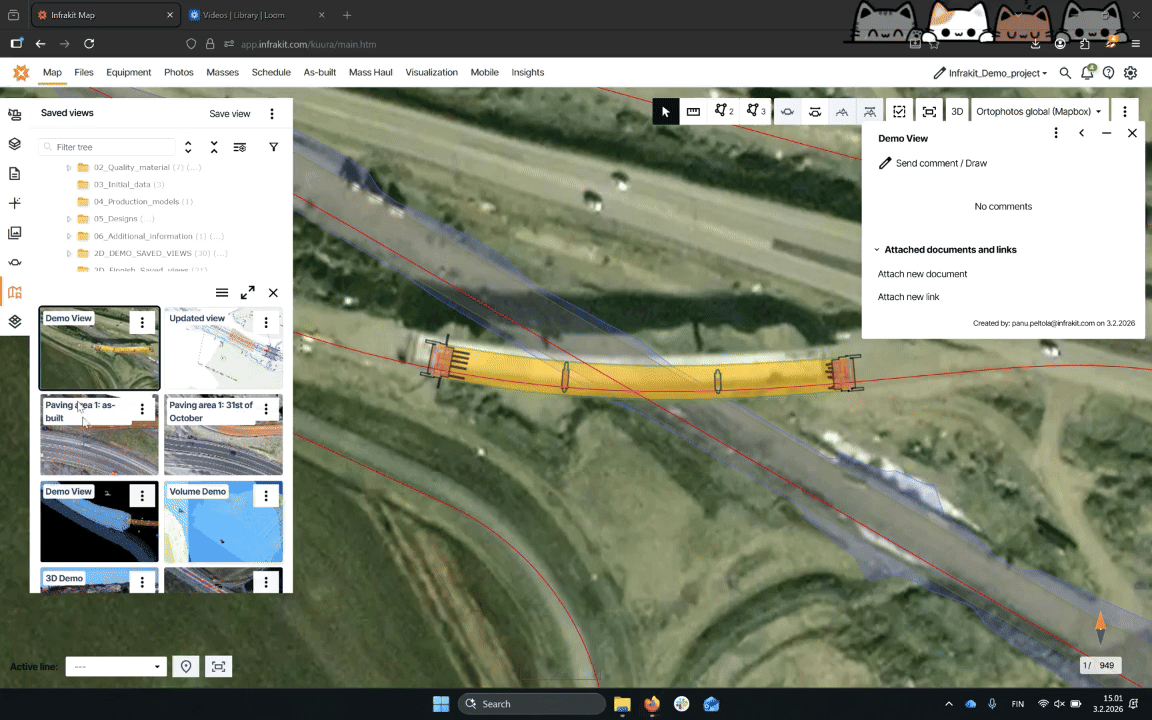This screenshot has height=720, width=1152.
Task: Toggle the second cross-section view button
Action: coord(815,112)
